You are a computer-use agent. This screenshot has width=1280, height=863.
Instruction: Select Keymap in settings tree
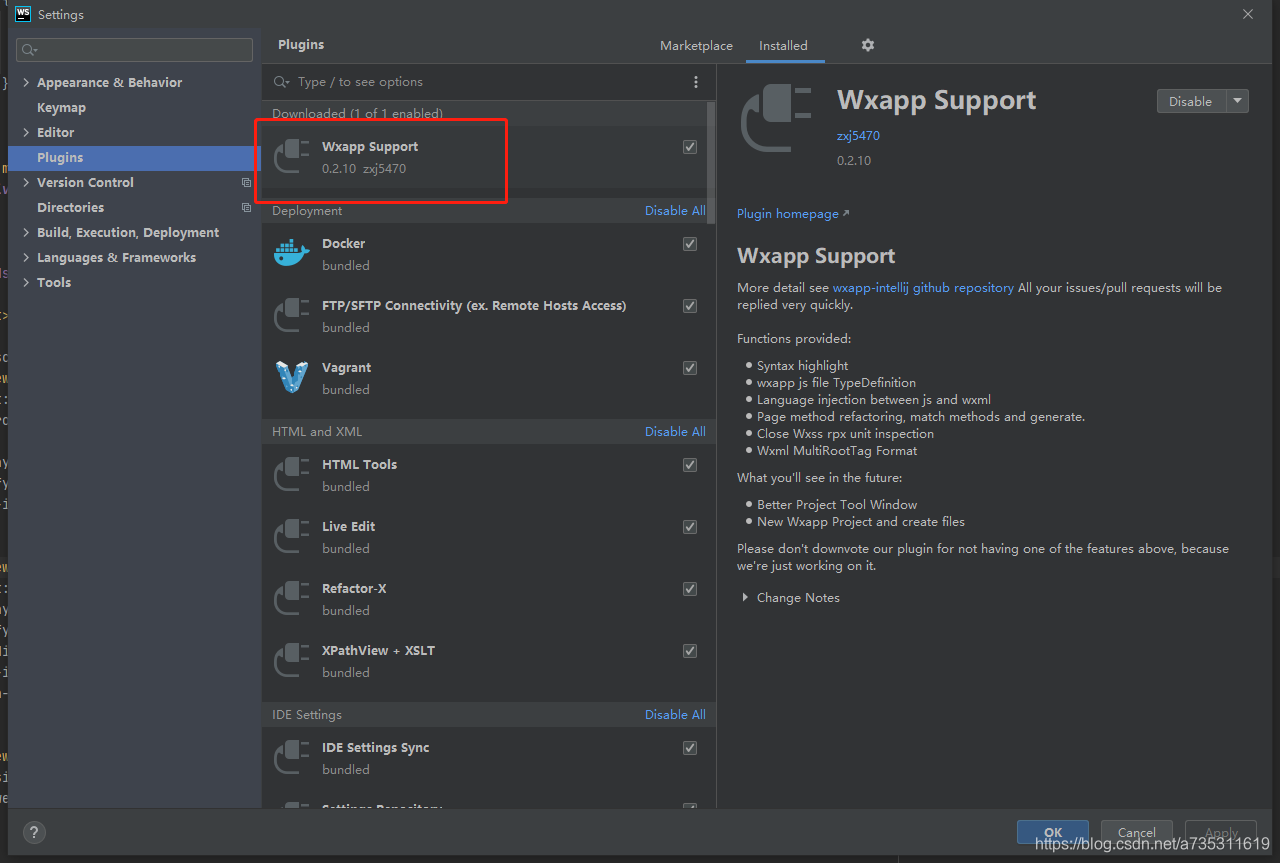tap(61, 108)
